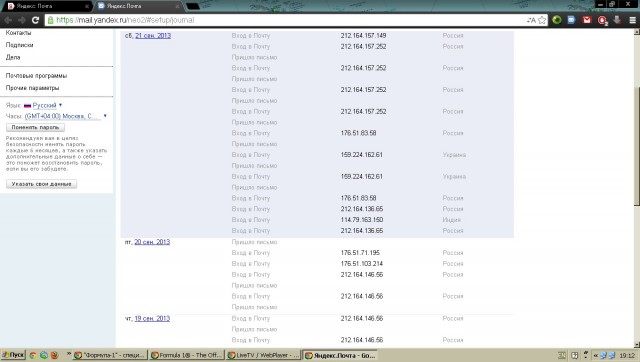Switch to the LiveTV / WebPlayer taskbar window
This screenshot has height=362, width=640.
263,355
